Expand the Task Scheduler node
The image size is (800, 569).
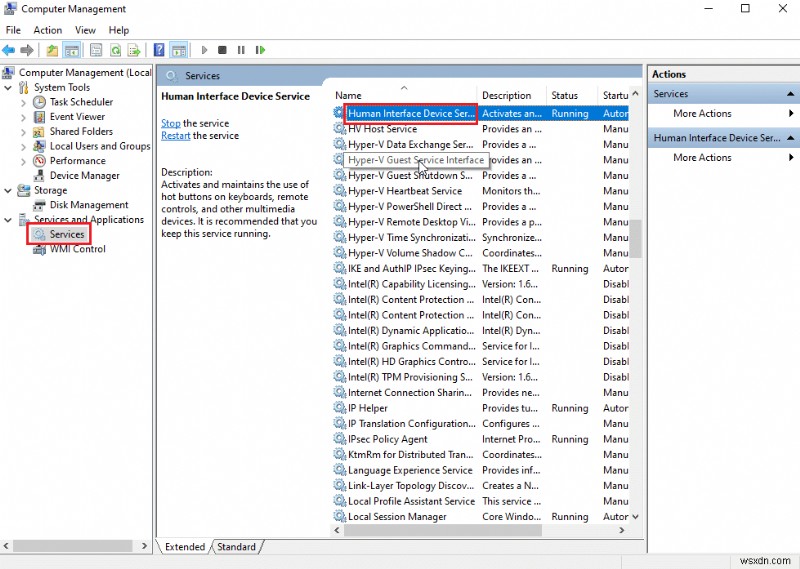pyautogui.click(x=24, y=102)
